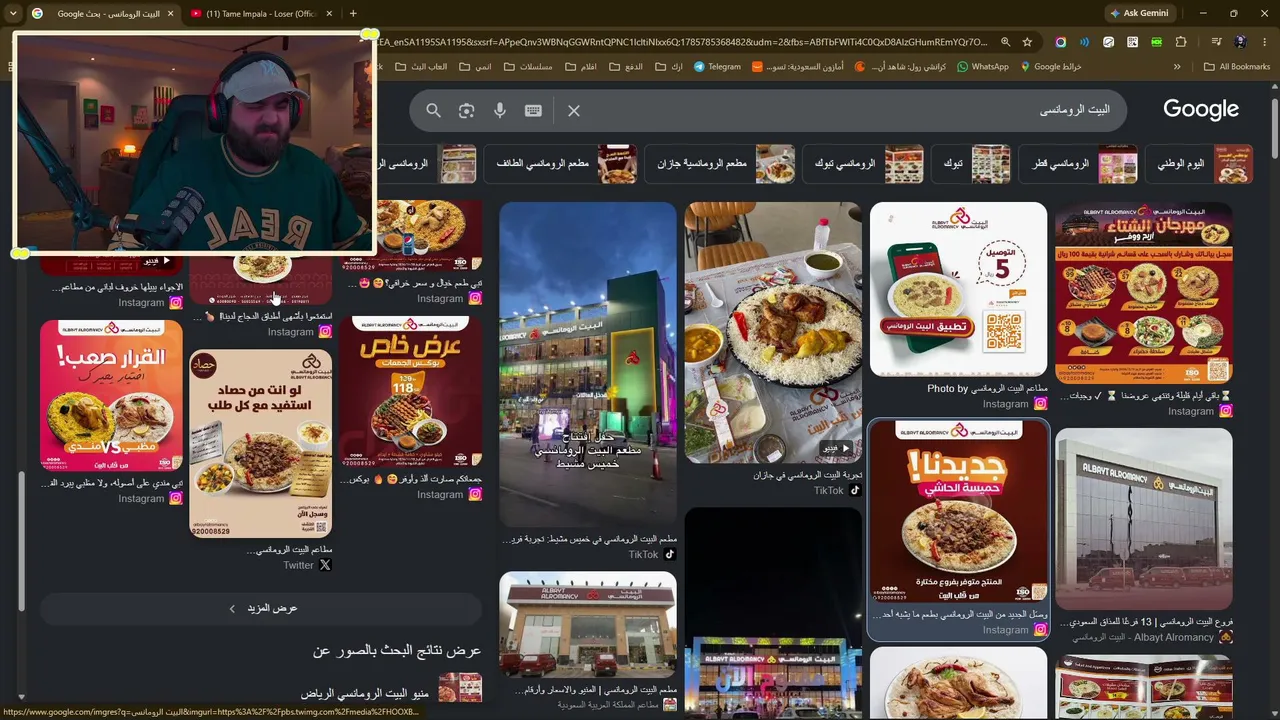Open the مسلسلات bookmark folder
This screenshot has width=1280, height=720.
pyautogui.click(x=528, y=67)
